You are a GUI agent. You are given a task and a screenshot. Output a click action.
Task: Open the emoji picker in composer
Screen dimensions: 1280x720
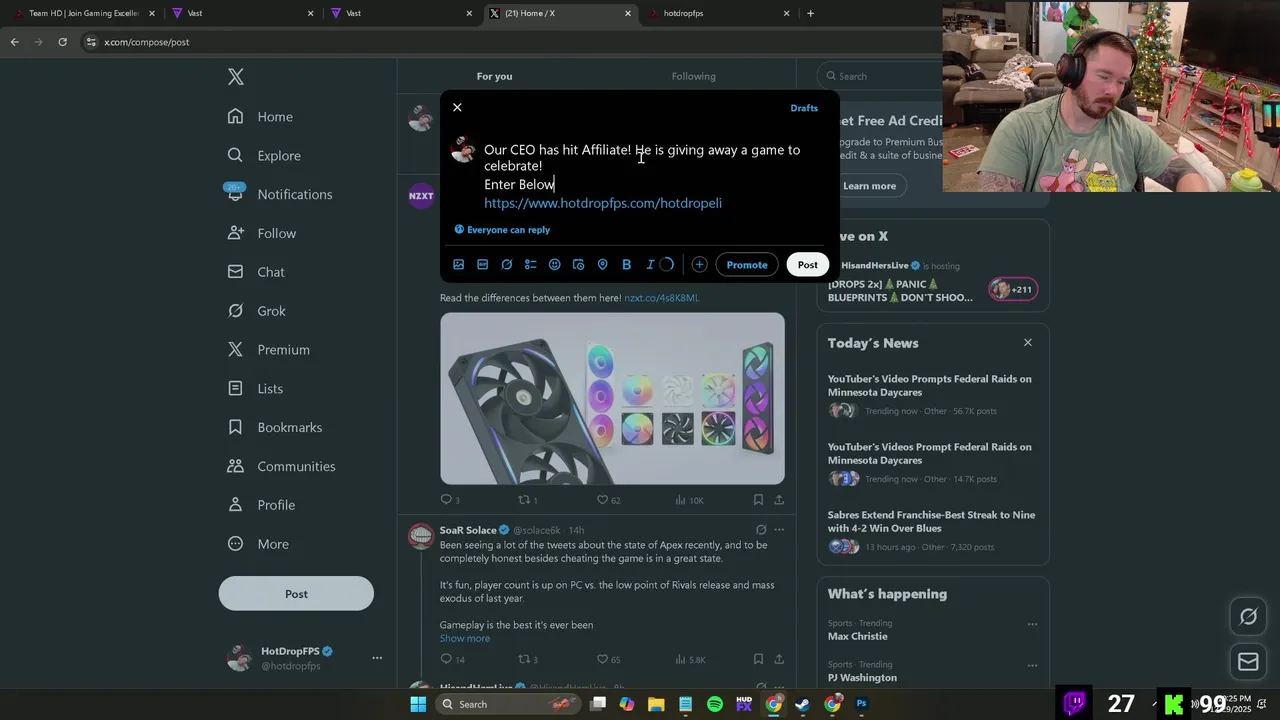pos(555,265)
